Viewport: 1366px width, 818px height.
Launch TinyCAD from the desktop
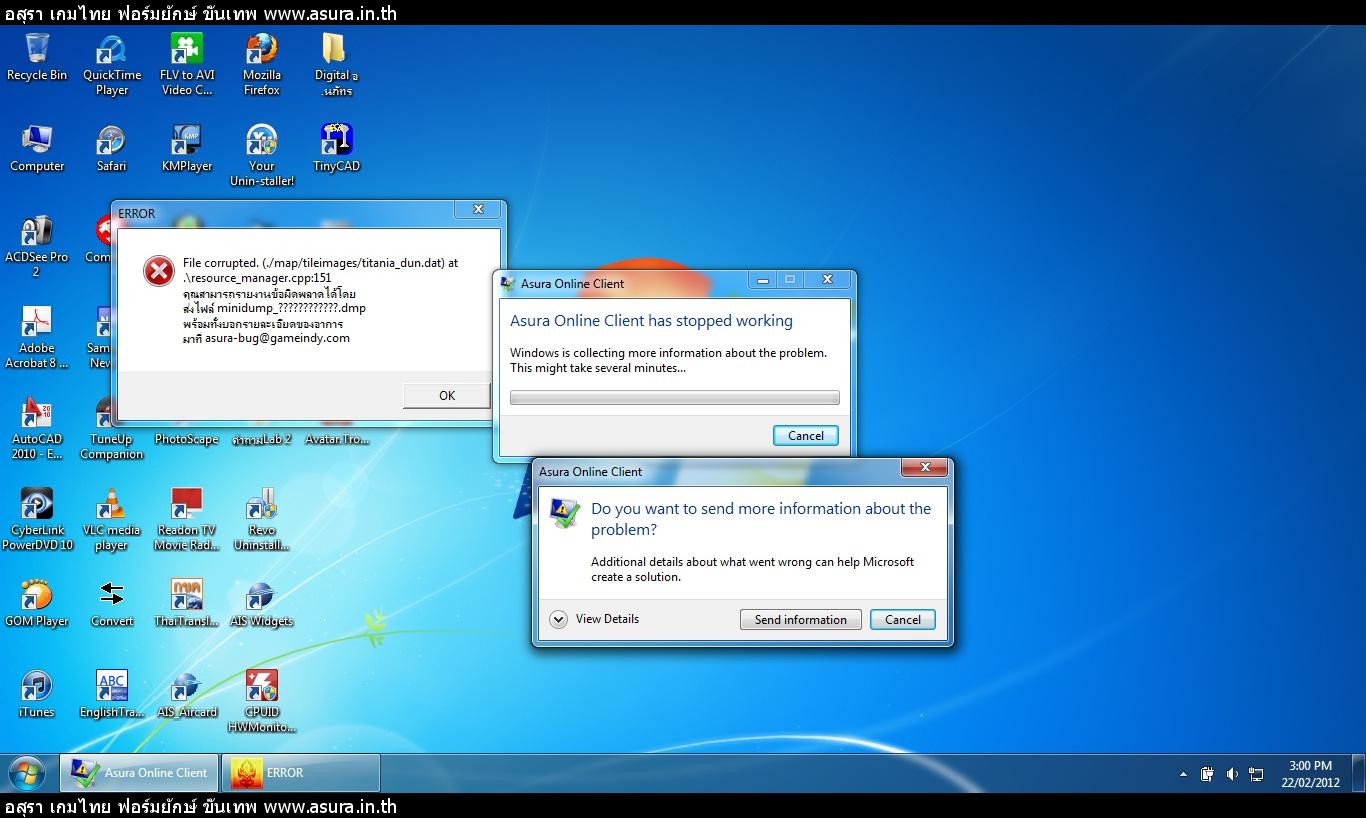(x=336, y=148)
